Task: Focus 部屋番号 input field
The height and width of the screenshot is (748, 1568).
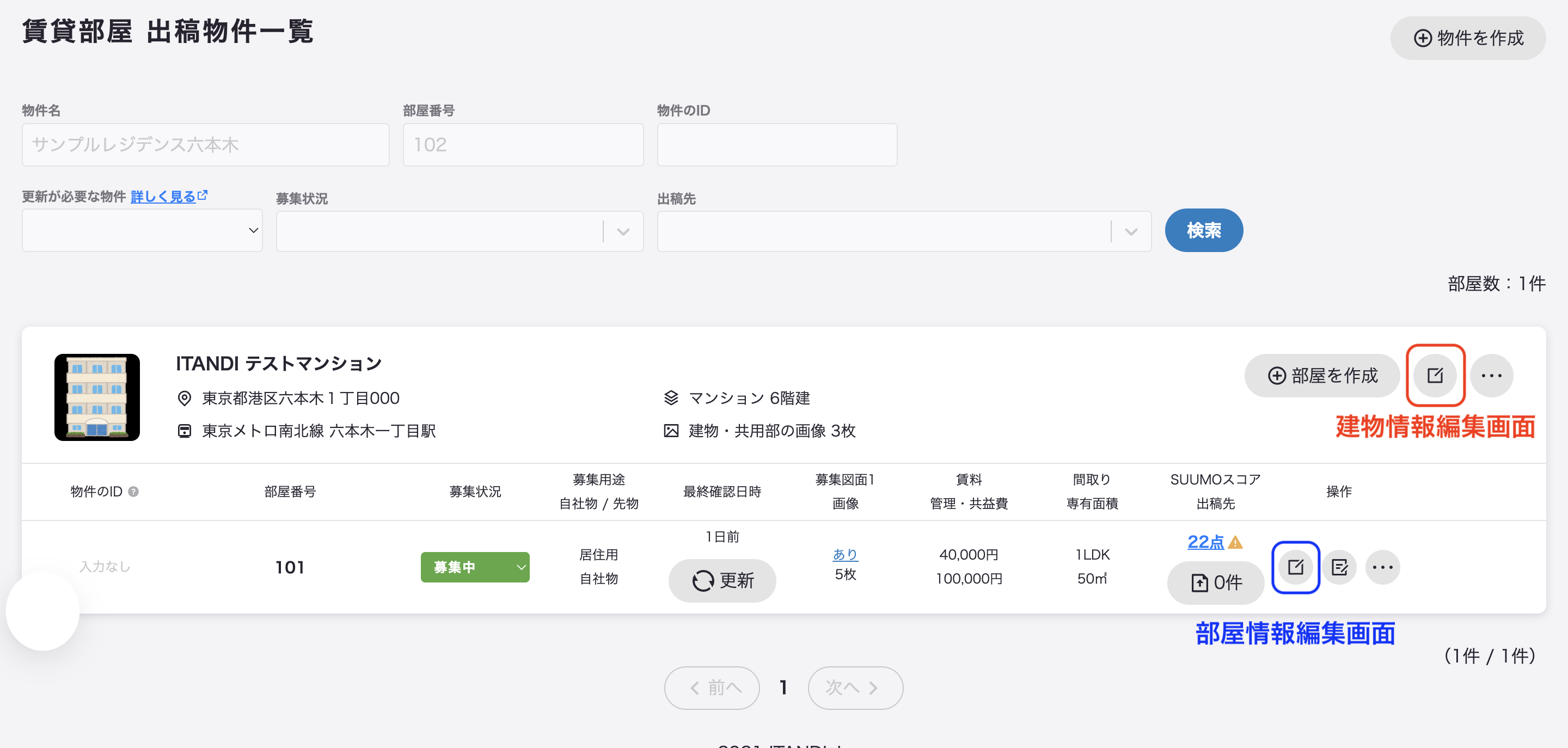Action: 523,145
